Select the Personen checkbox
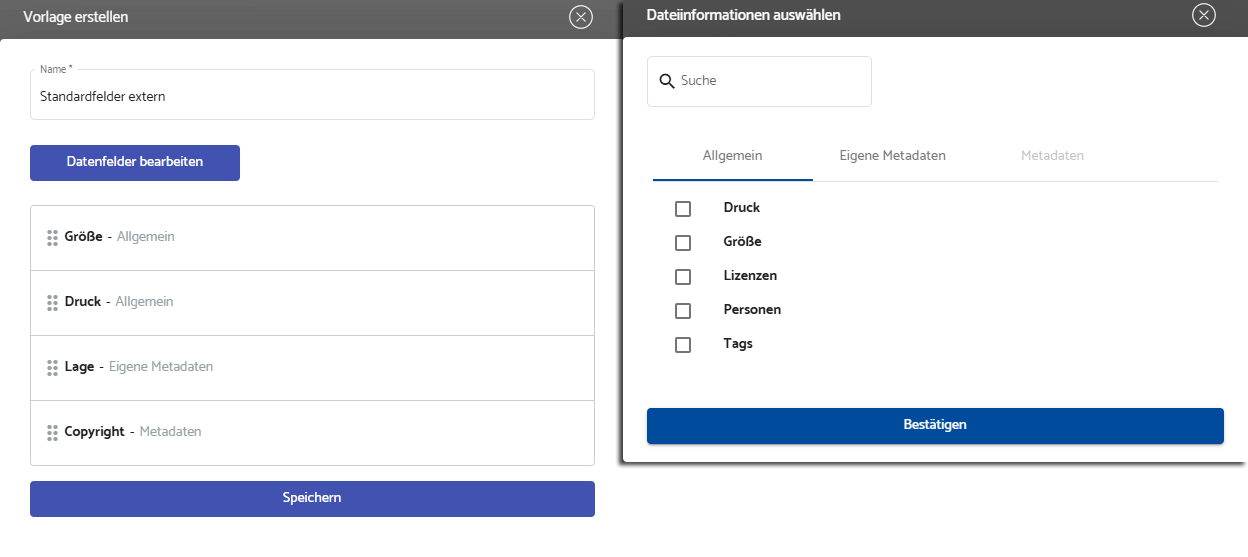Viewport: 1248px width, 557px height. tap(683, 311)
